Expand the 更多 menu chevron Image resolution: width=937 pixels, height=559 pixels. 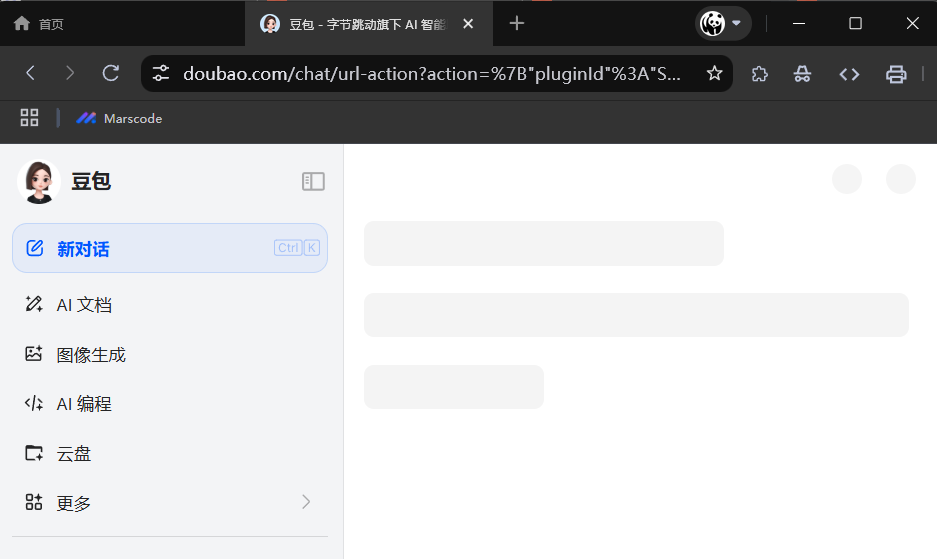point(306,502)
